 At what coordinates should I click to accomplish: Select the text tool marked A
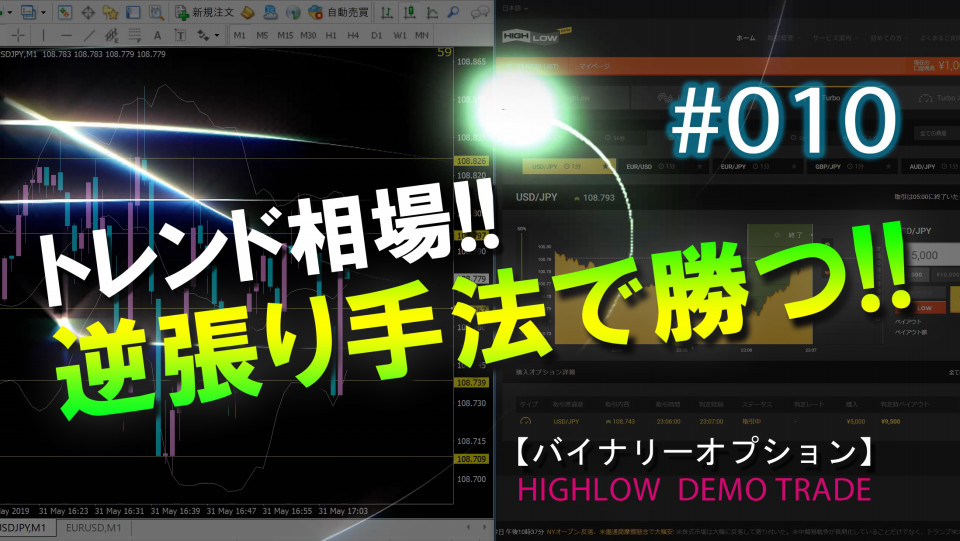pyautogui.click(x=157, y=35)
